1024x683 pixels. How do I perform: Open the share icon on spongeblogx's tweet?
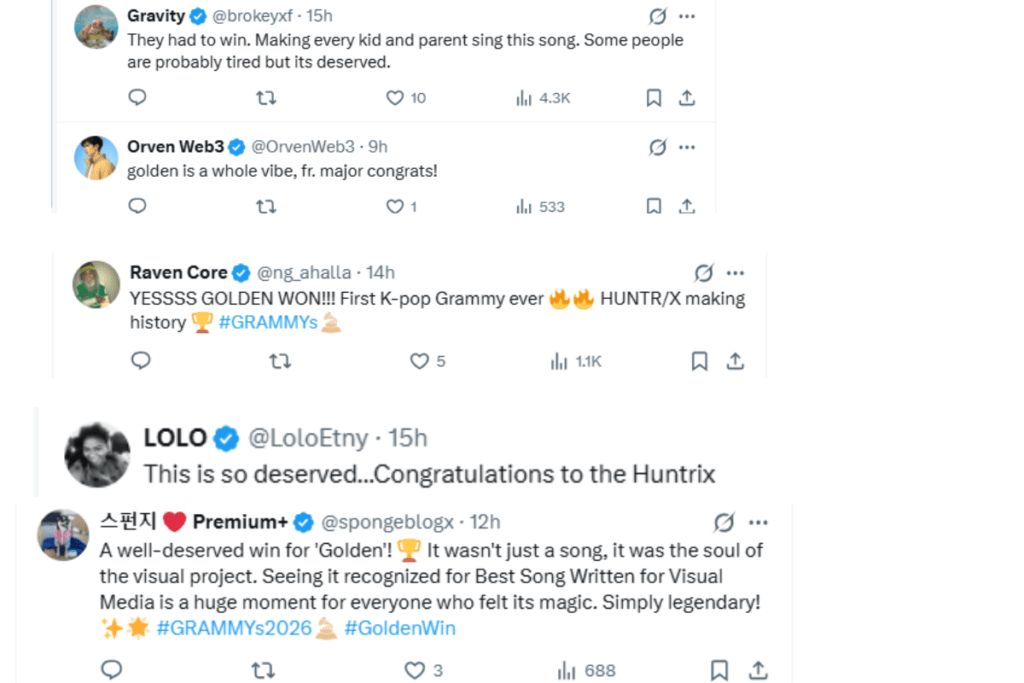[758, 670]
